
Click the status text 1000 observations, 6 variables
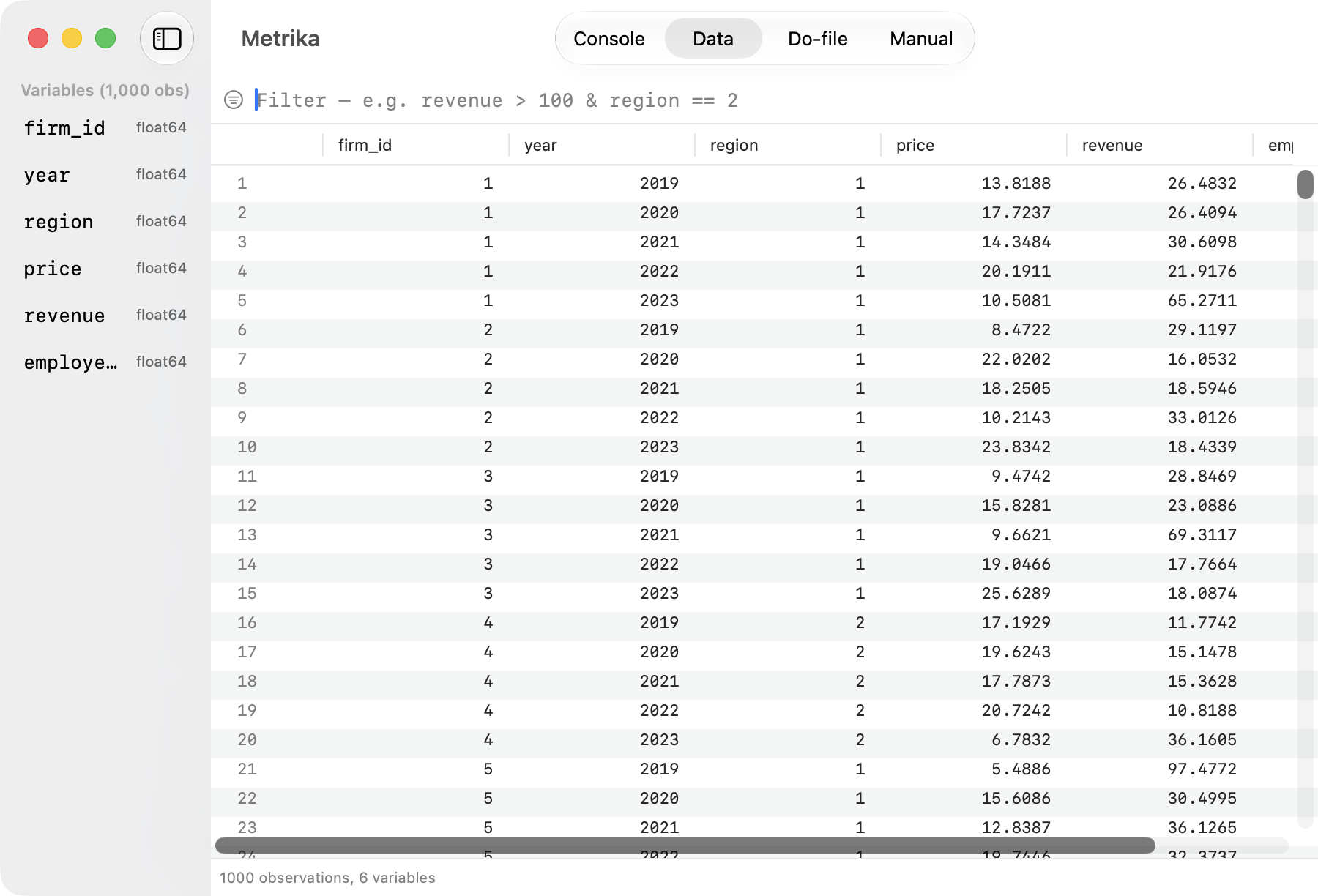(327, 878)
